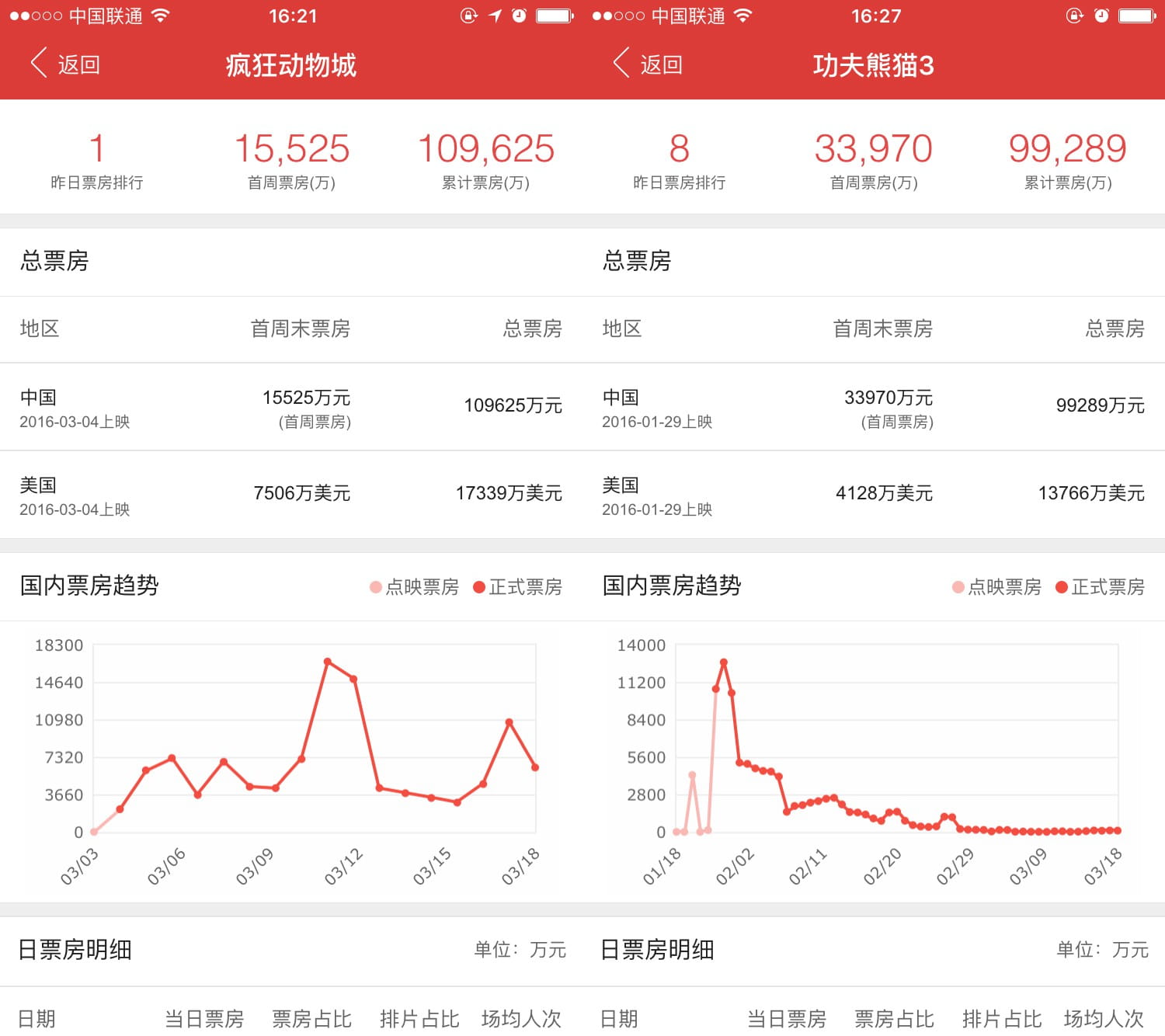
Task: Tap the rank 8 昨日票房排行 figure
Action: (x=680, y=148)
